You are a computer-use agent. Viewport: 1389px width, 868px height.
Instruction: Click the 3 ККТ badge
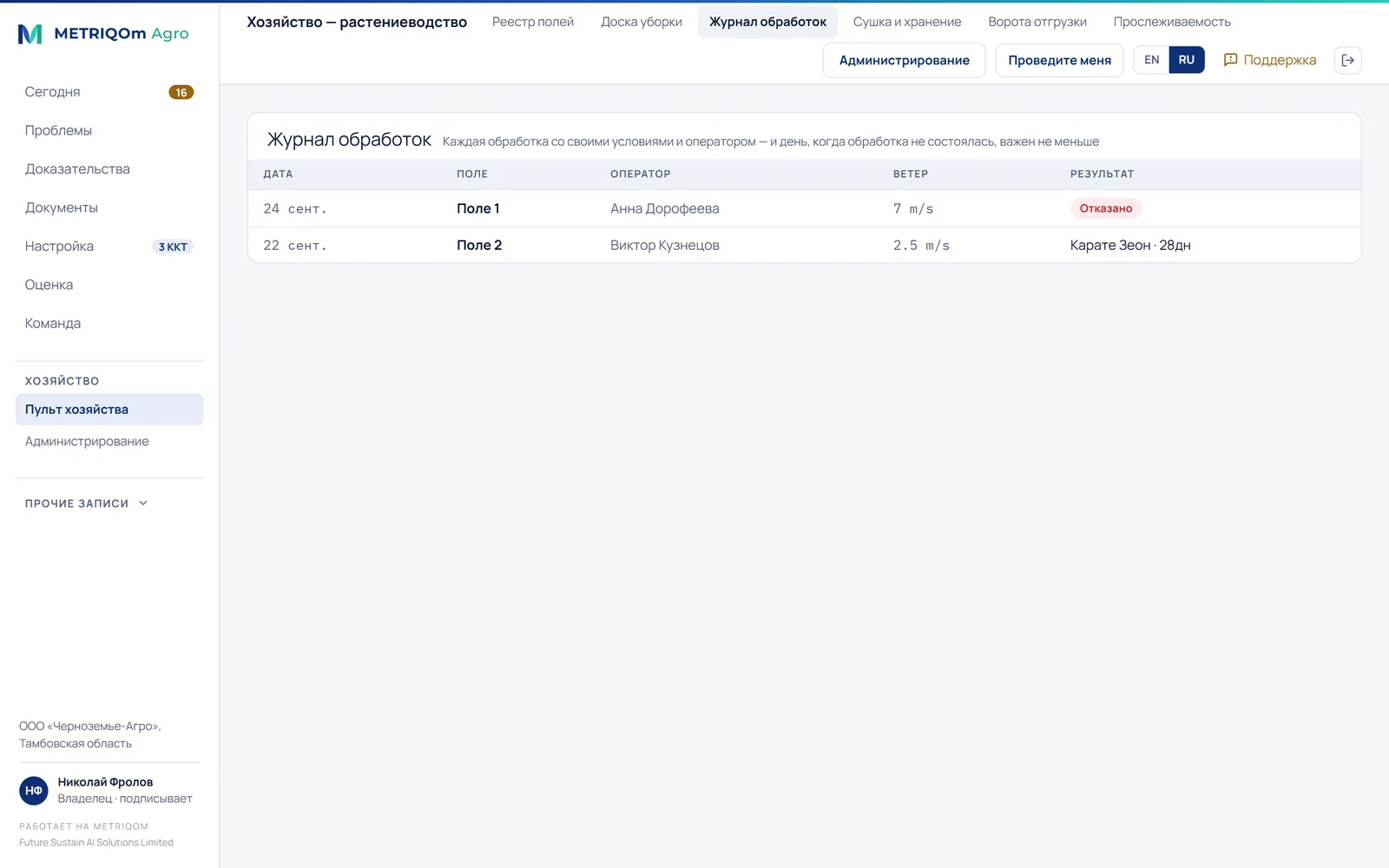173,247
